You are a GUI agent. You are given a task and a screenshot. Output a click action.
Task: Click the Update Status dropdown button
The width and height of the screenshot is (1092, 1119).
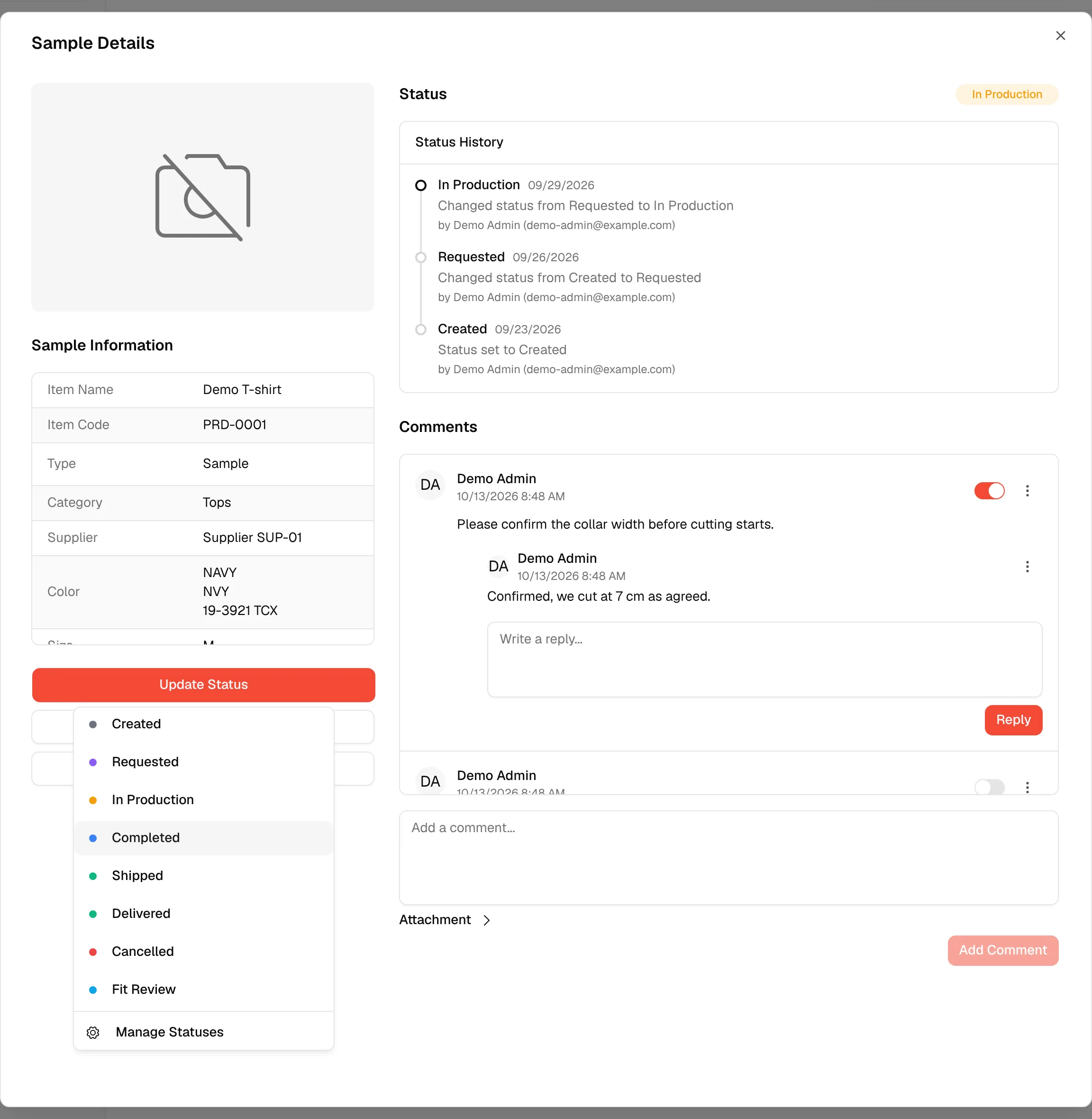(x=203, y=685)
